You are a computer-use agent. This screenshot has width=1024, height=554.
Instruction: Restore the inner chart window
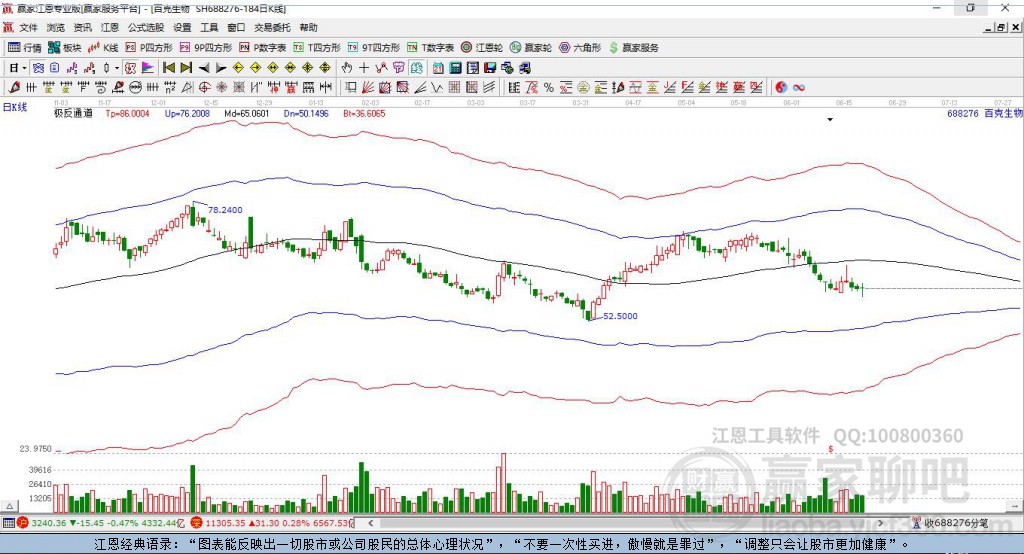(1001, 27)
